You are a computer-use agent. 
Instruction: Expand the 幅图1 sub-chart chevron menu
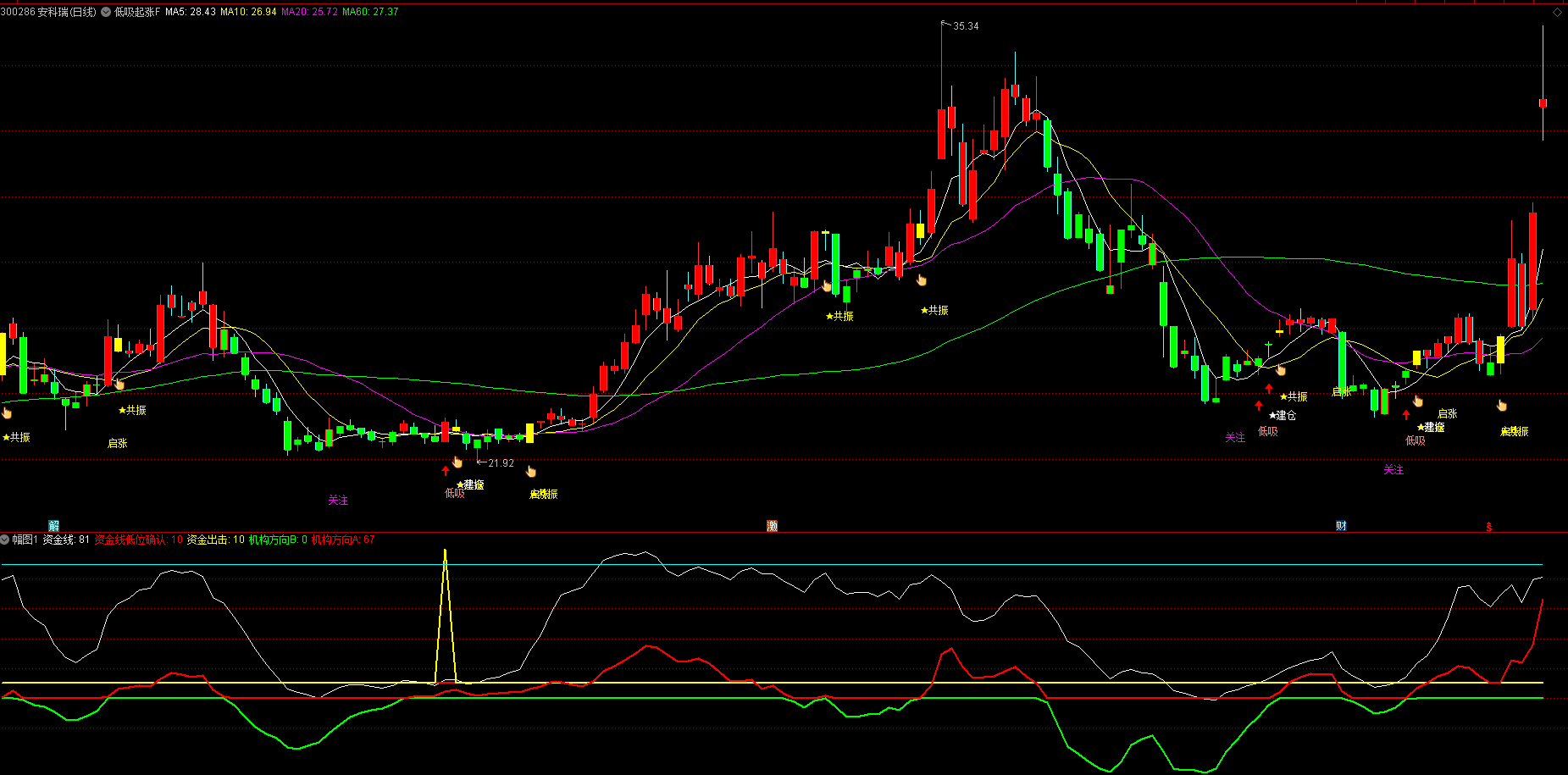click(x=5, y=540)
